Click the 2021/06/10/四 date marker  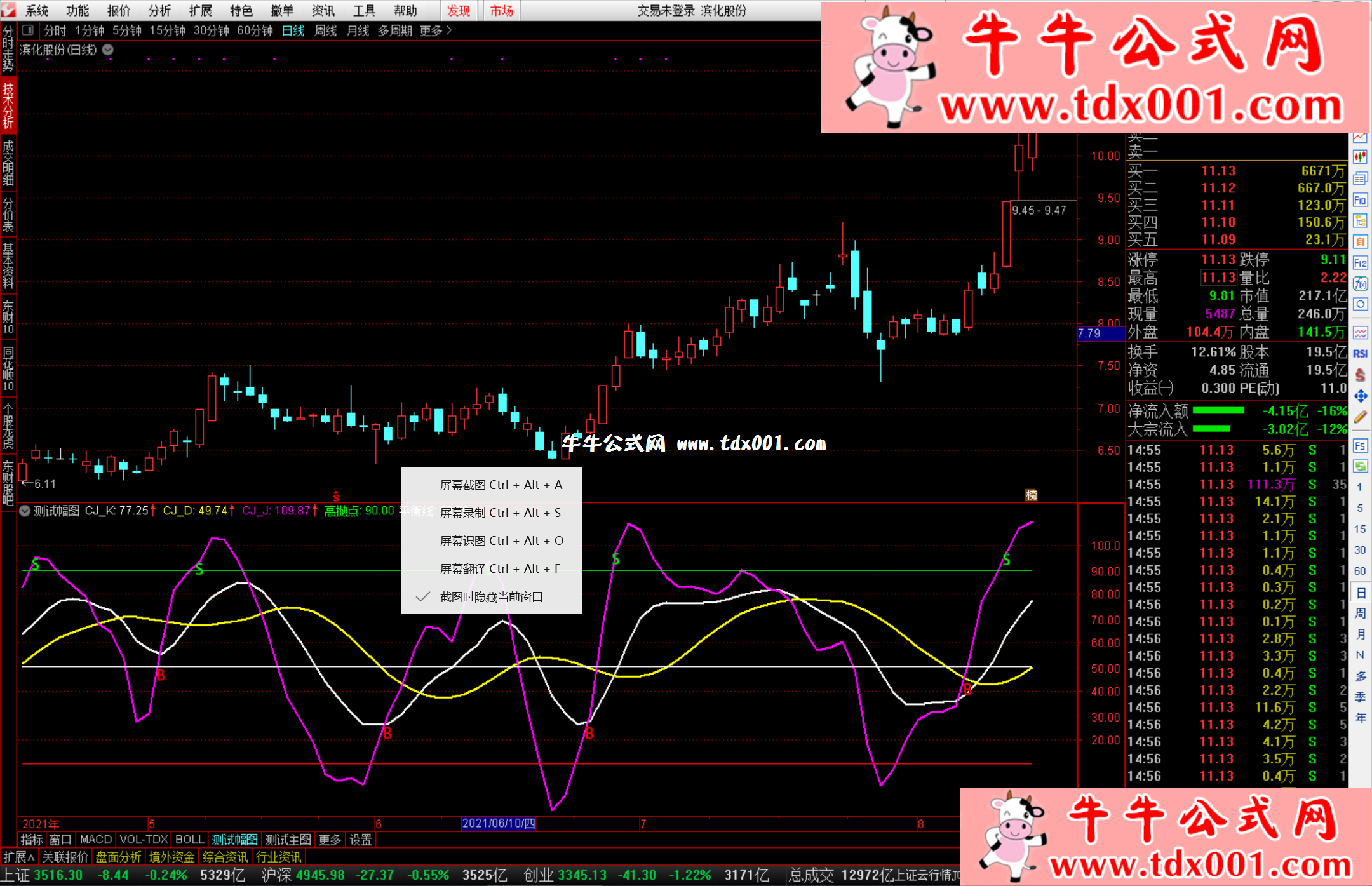coord(499,824)
